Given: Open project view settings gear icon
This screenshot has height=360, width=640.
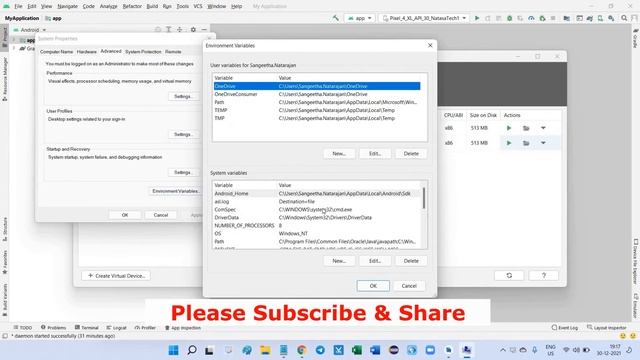Looking at the screenshot, I should click(x=193, y=30).
